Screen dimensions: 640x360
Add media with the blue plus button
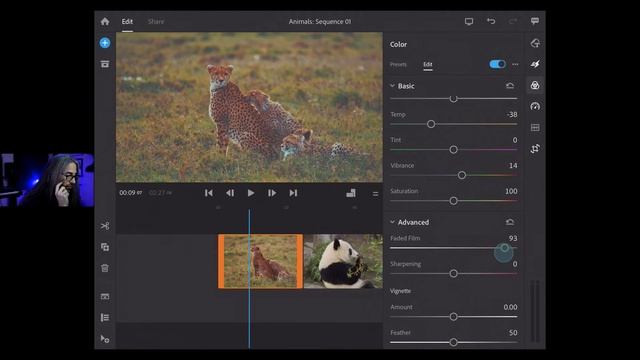tap(105, 43)
